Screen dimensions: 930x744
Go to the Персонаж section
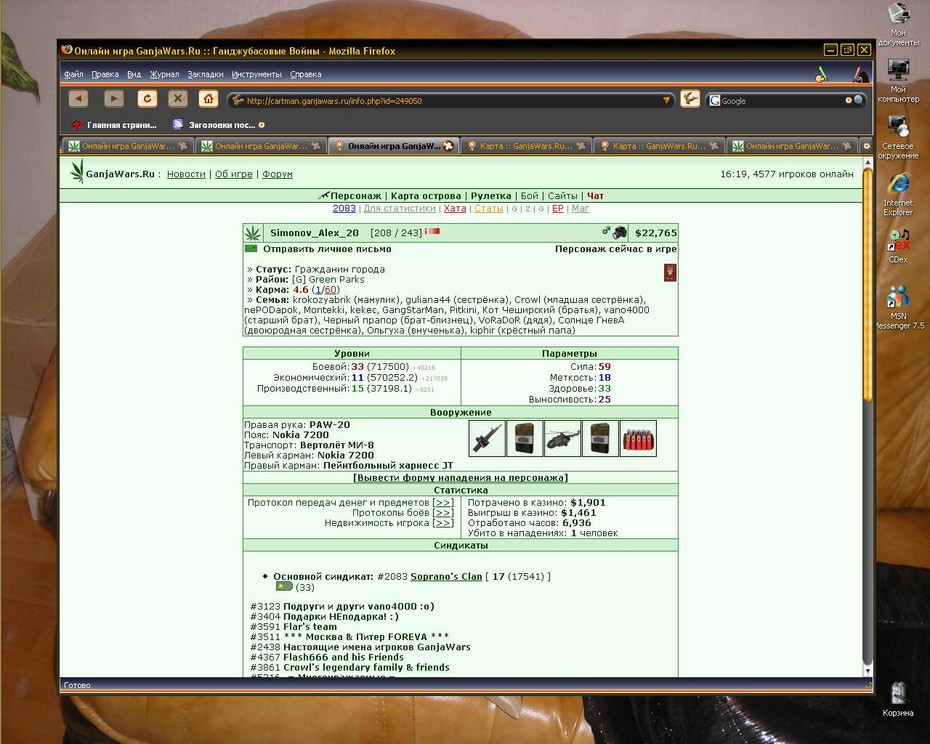355,196
